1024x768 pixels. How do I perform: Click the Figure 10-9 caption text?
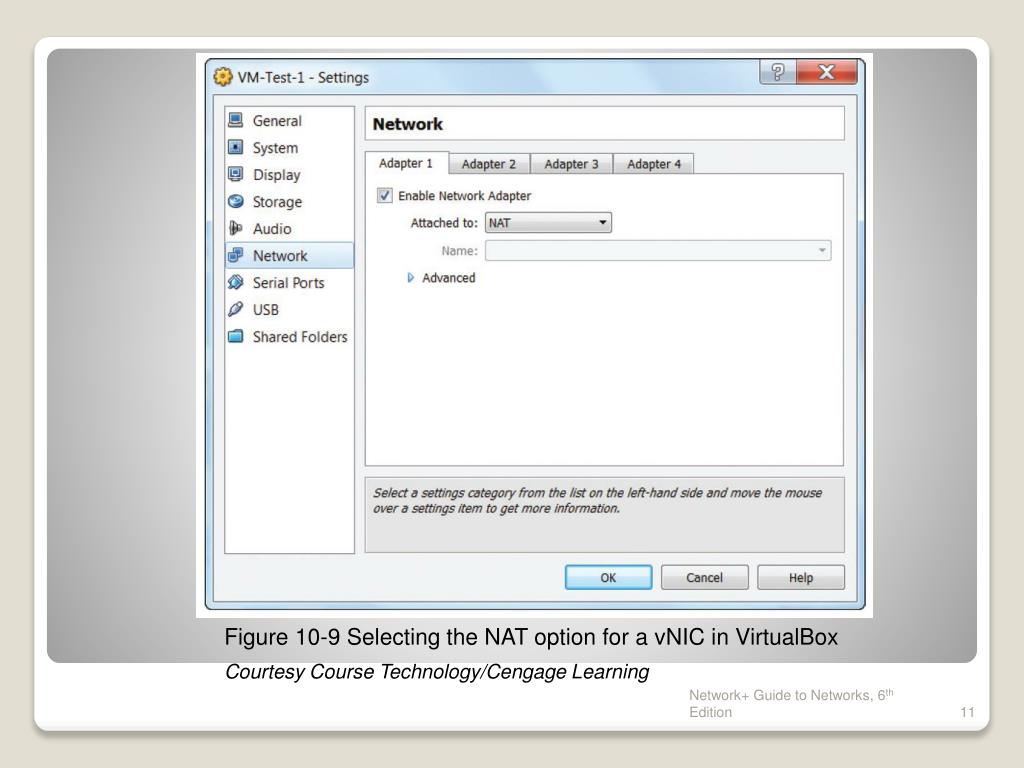(x=531, y=637)
